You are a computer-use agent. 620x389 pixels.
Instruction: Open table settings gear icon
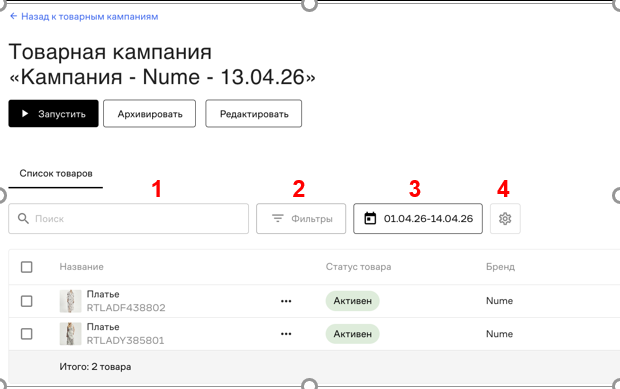(x=505, y=219)
